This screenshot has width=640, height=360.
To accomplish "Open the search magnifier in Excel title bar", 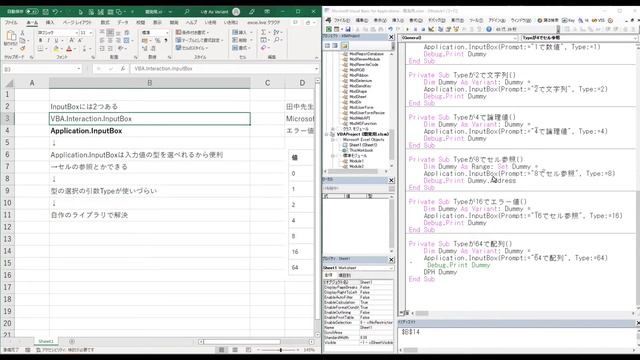I will click(x=187, y=11).
